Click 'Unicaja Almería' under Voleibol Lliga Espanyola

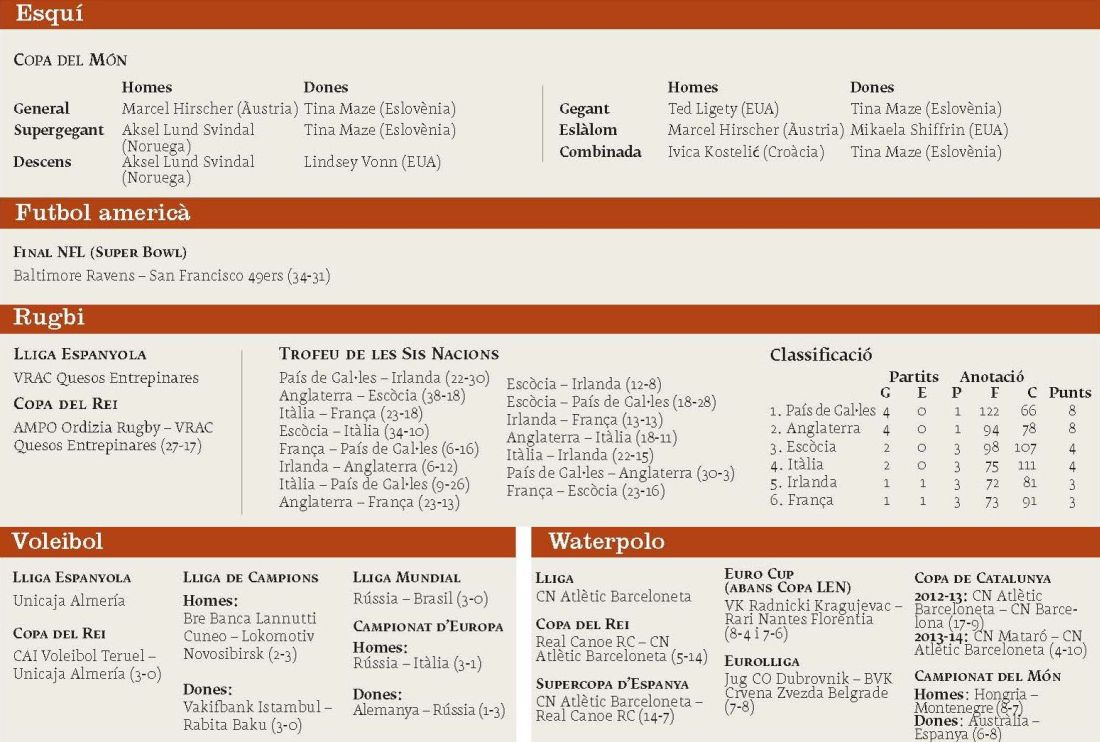69,601
